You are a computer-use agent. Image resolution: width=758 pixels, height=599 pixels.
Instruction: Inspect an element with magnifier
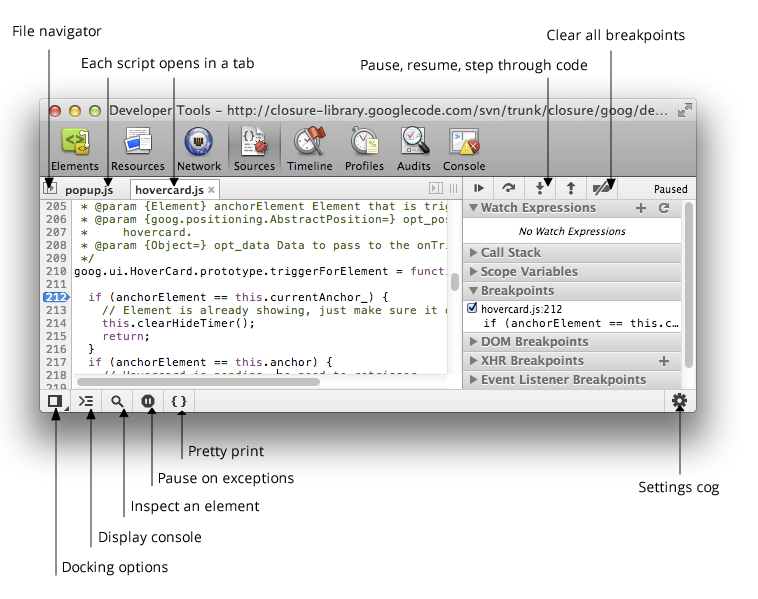(117, 401)
